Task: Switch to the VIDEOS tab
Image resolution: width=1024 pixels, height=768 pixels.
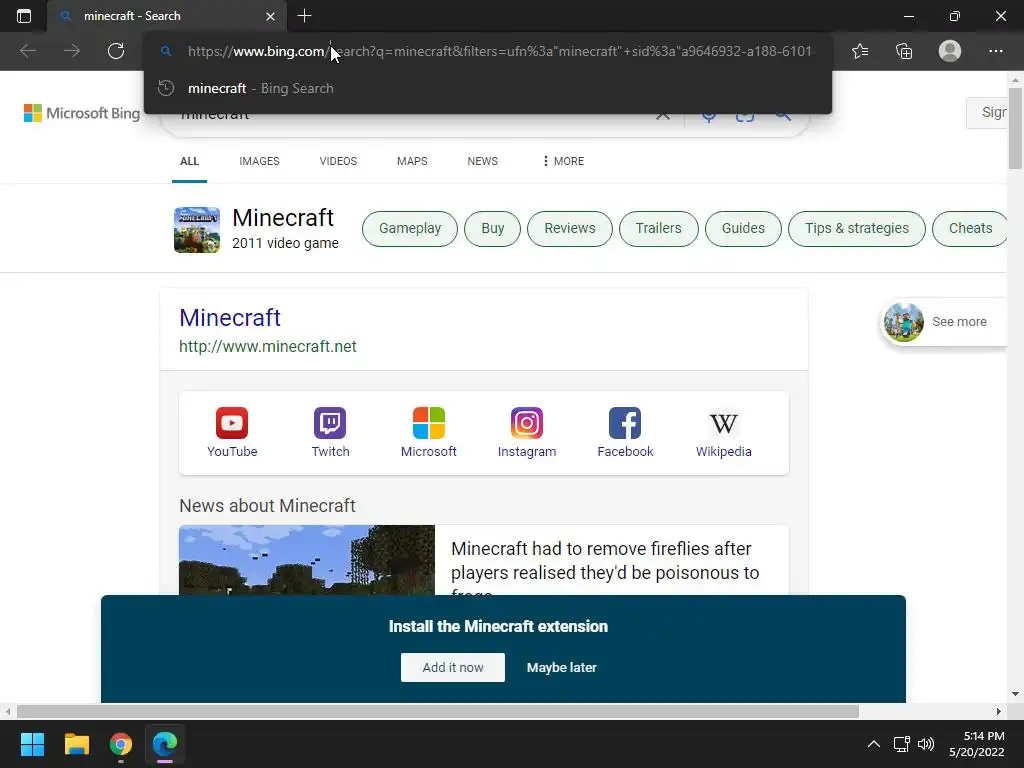Action: point(338,161)
